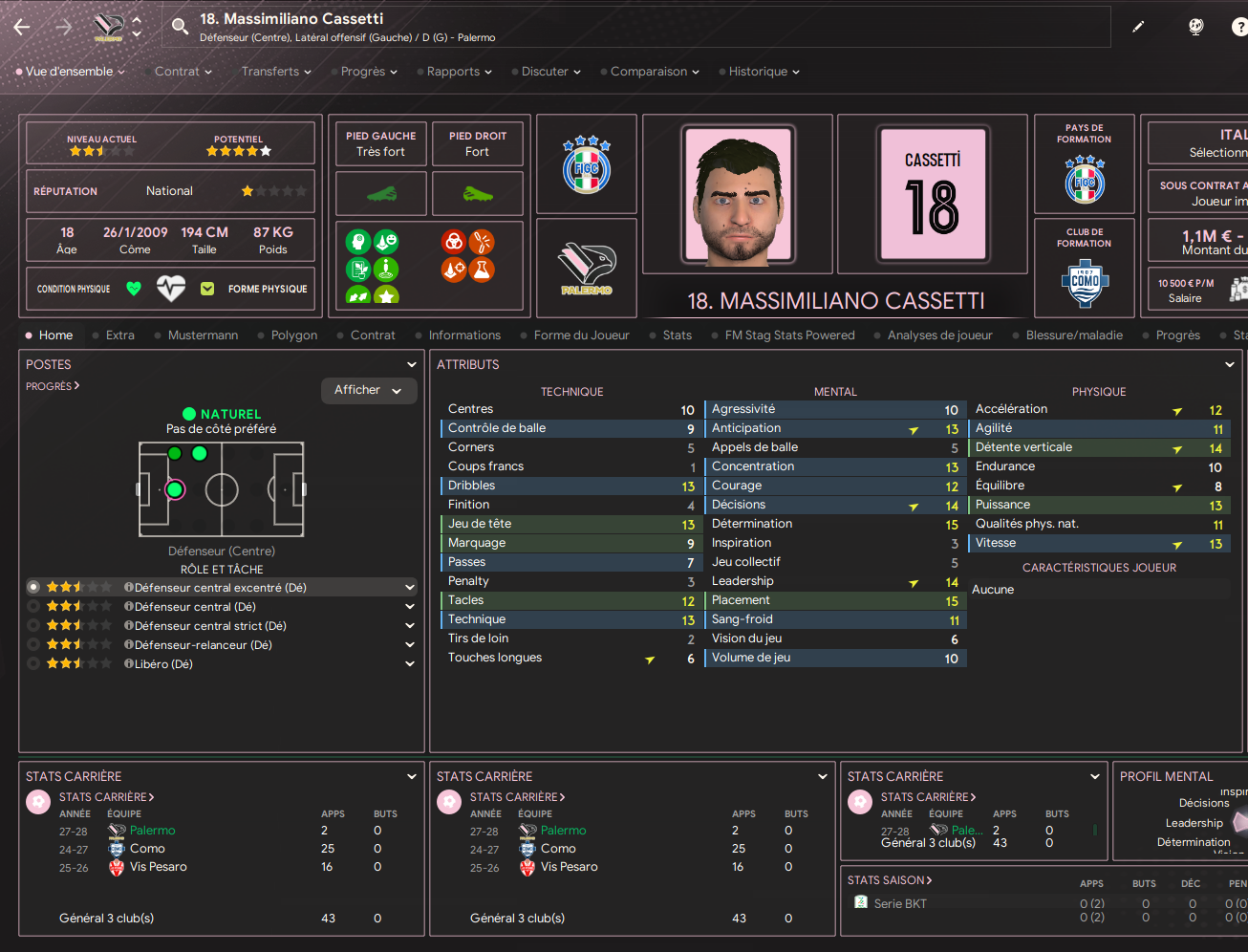Open the Afficher dropdown
Viewport: 1248px width, 952px height.
tap(369, 390)
